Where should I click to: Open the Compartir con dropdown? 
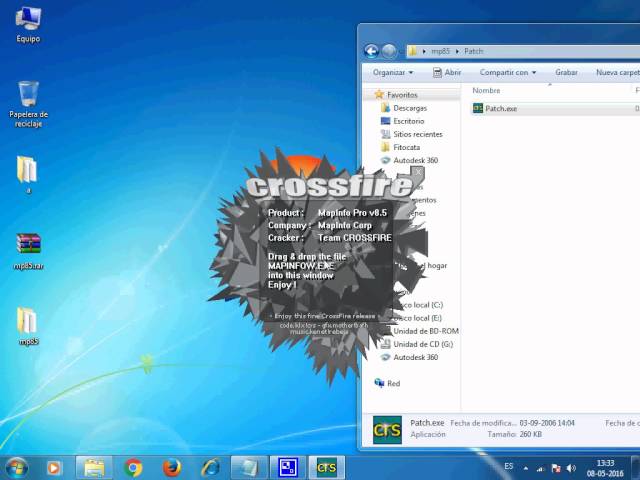click(508, 73)
